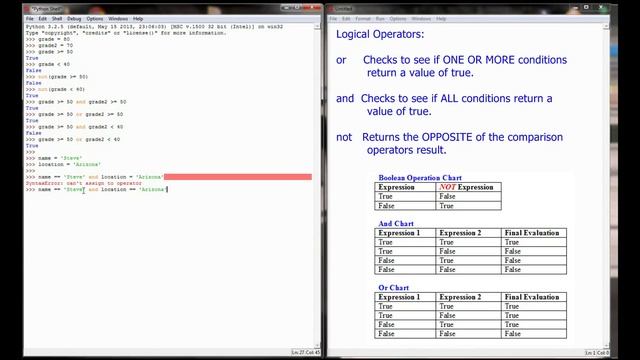640x360 pixels.
Task: Open the File menu in Untitled editor window
Action: point(333,19)
